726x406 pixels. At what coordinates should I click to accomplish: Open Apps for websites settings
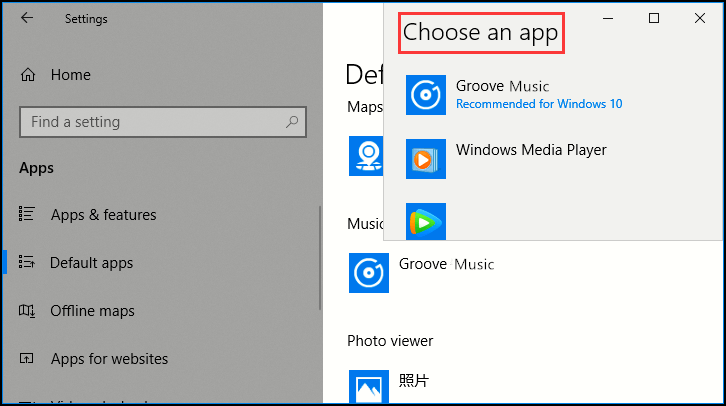point(109,359)
